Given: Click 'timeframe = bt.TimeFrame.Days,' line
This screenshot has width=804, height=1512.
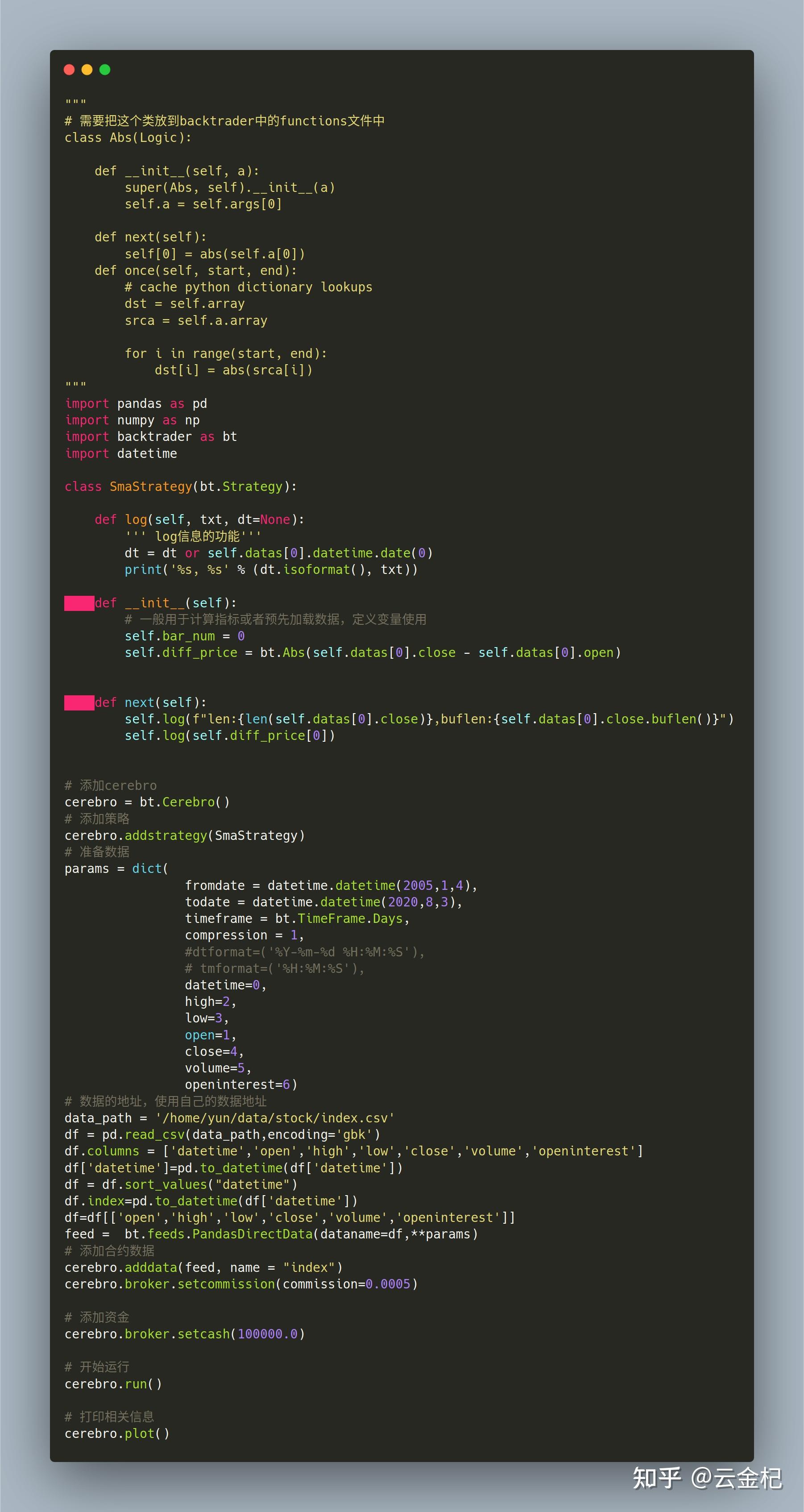Looking at the screenshot, I should pyautogui.click(x=298, y=918).
